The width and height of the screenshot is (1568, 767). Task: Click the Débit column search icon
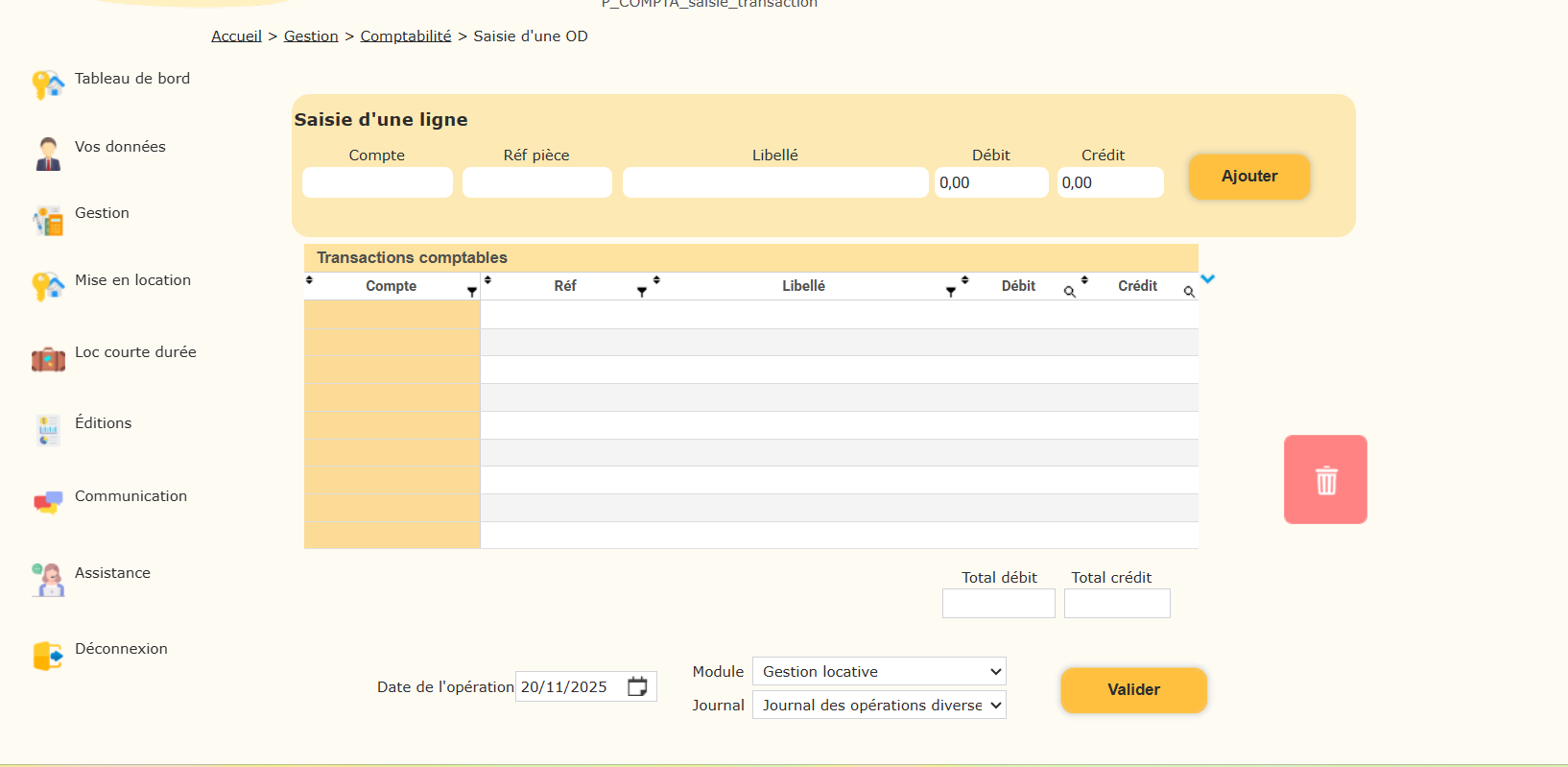pyautogui.click(x=1069, y=292)
